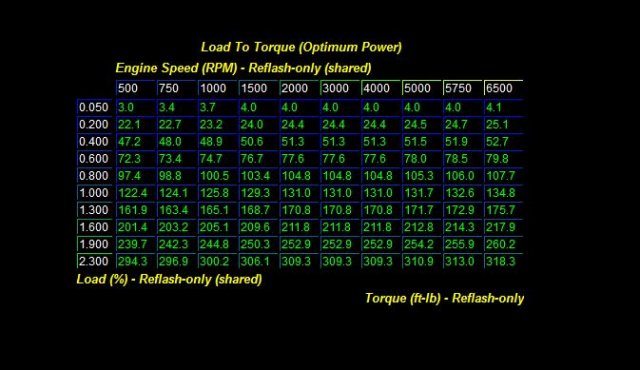Click the 0.050 load row header
The height and width of the screenshot is (370, 640).
tap(94, 107)
